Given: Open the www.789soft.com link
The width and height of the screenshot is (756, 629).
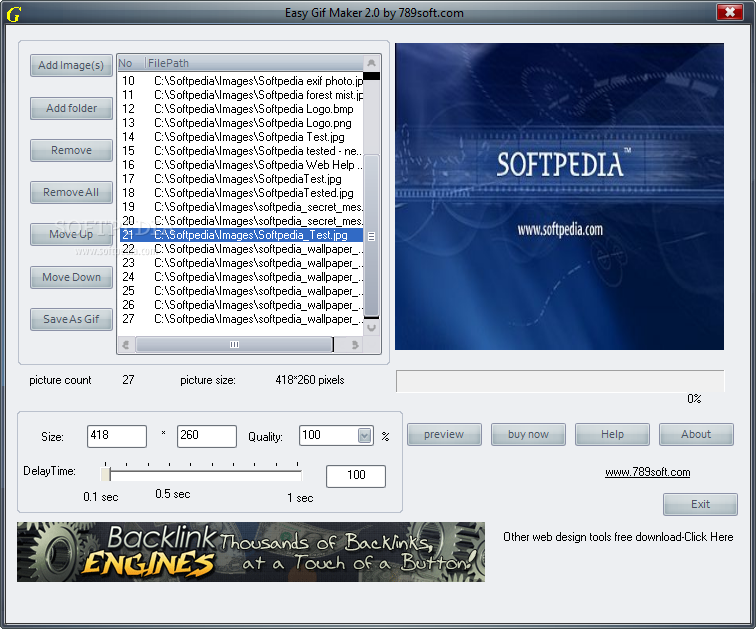Looking at the screenshot, I should 648,472.
